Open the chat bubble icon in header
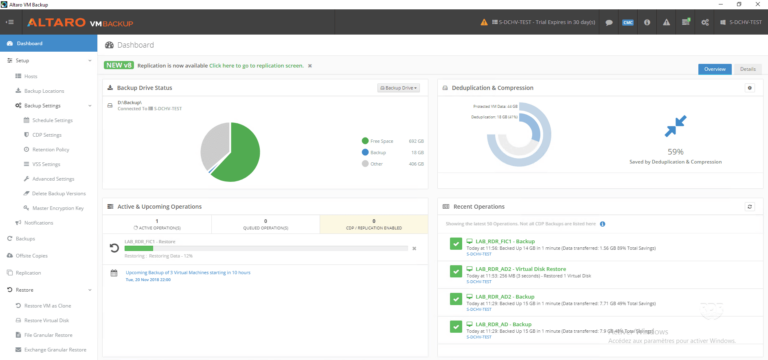768x360 pixels. click(x=609, y=23)
